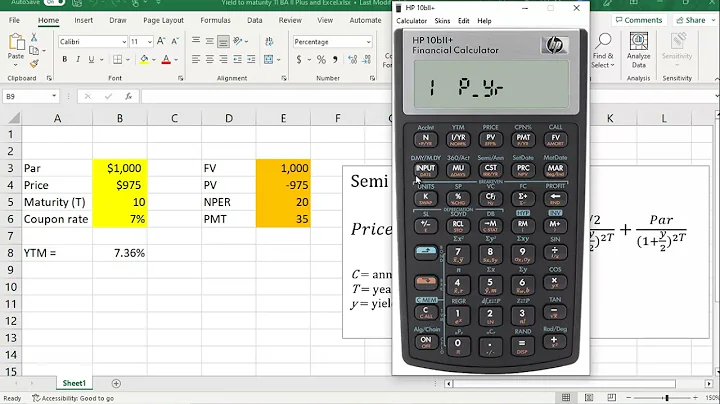
Task: Apply the red font color
Action: [166, 59]
